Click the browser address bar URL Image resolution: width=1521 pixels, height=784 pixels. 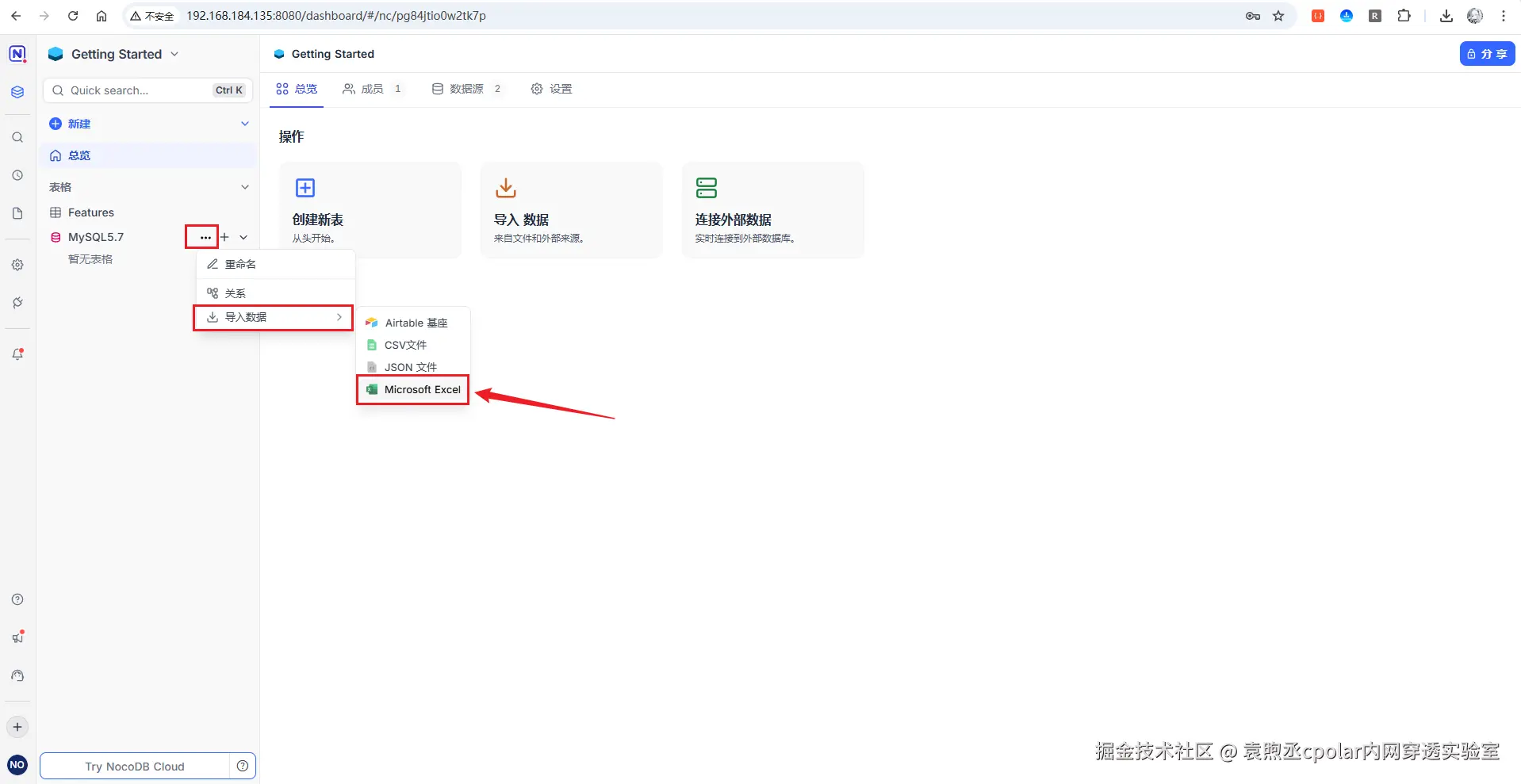336,16
